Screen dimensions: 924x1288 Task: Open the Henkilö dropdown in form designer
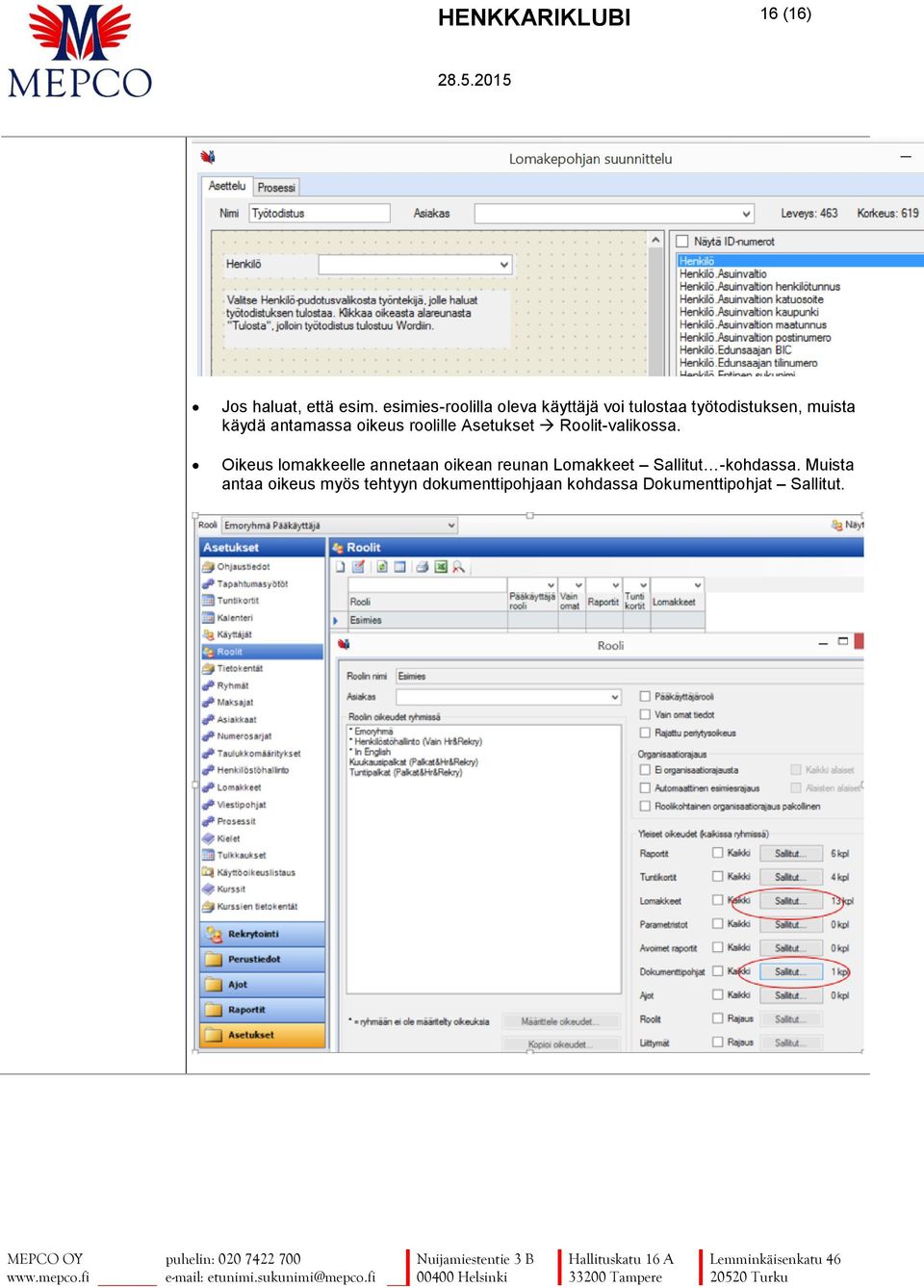(x=504, y=265)
